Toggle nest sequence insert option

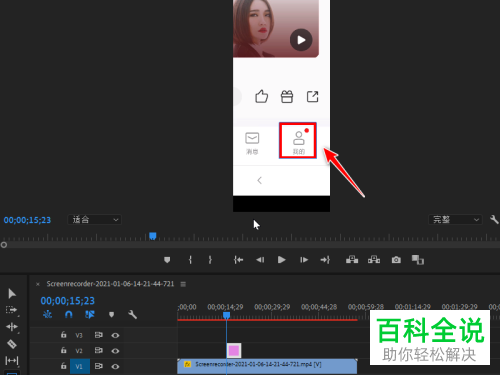(47, 314)
